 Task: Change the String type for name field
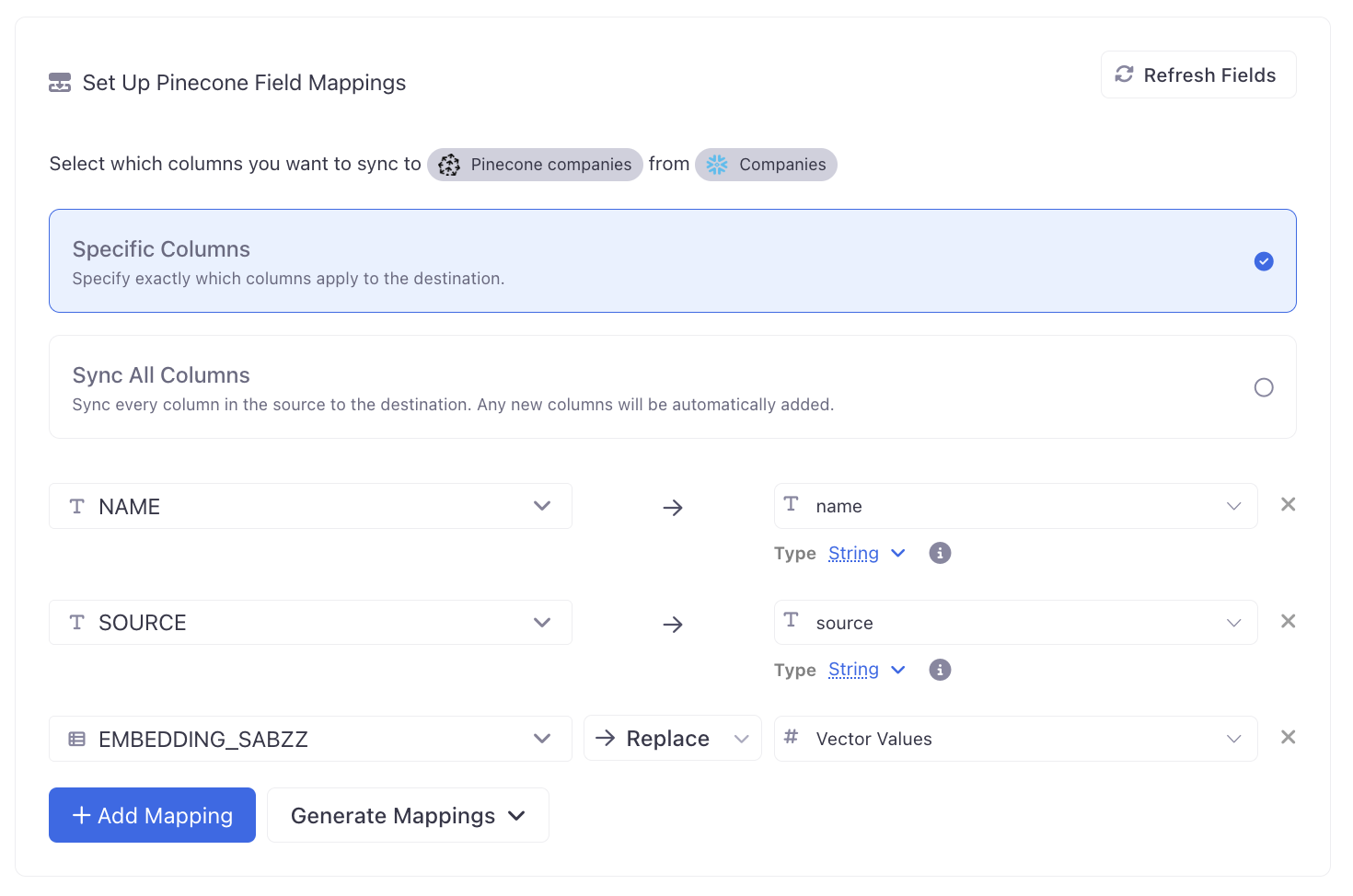(x=866, y=553)
